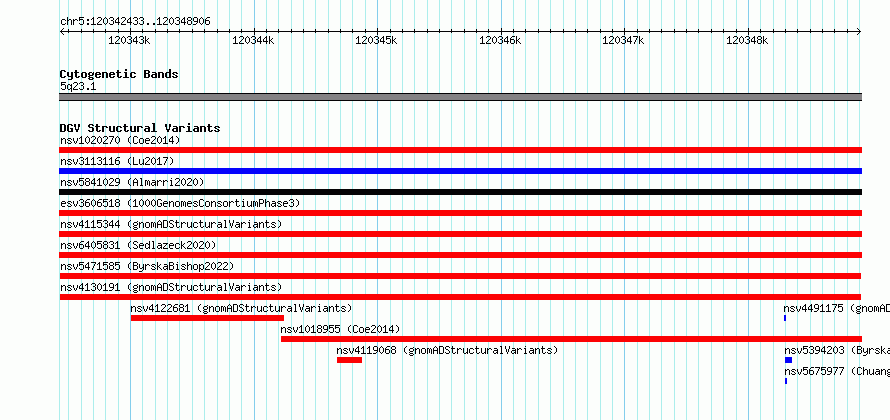Click the gray 5q23.1 cytogenetic band bar

pyautogui.click(x=460, y=97)
